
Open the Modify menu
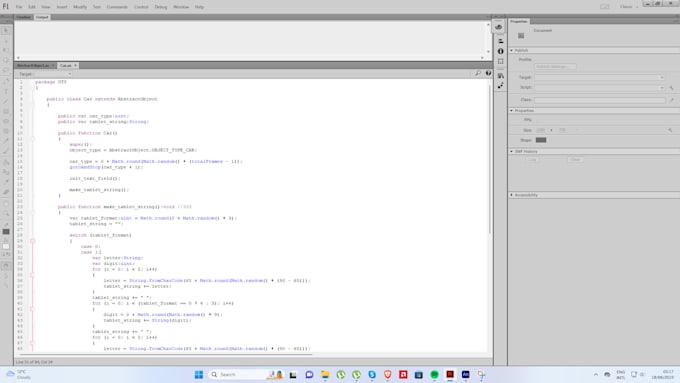pos(80,7)
